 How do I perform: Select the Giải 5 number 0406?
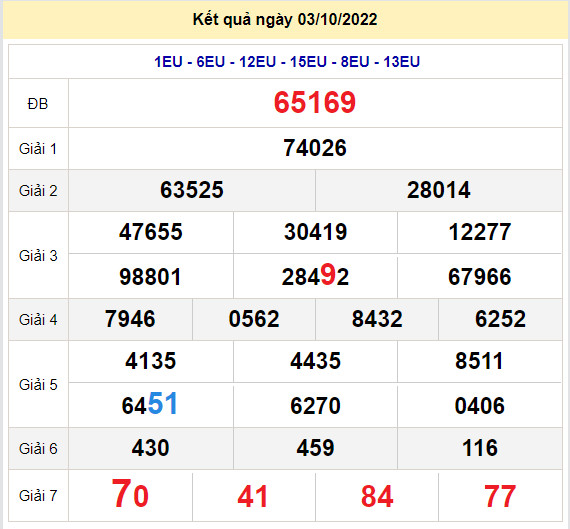click(479, 406)
